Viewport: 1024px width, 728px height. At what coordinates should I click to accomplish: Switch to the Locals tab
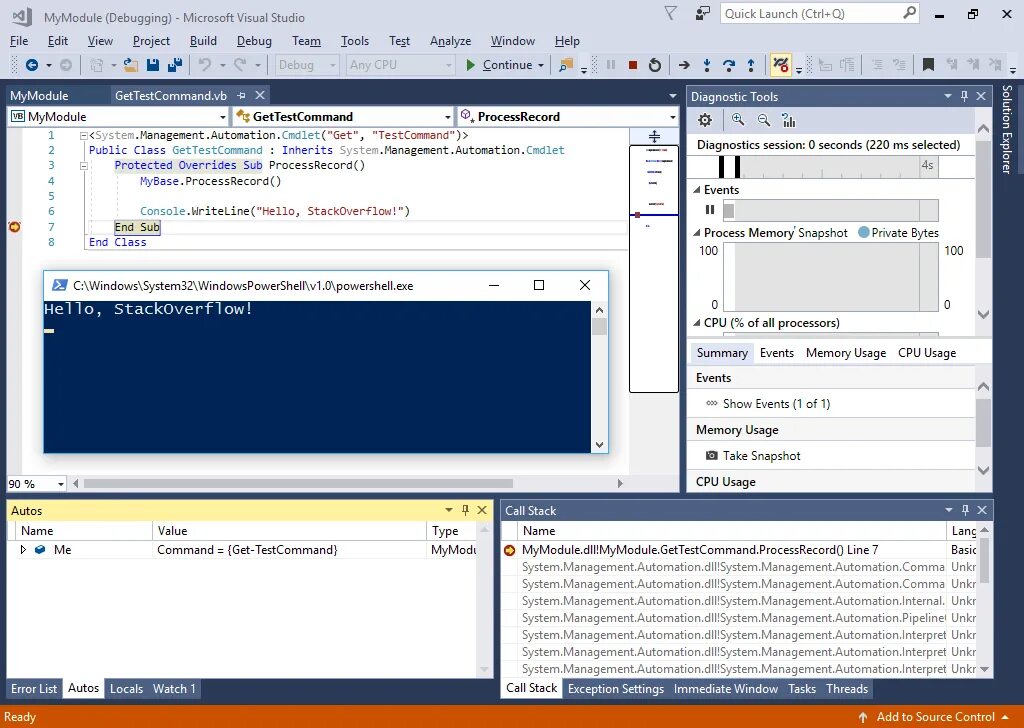pyautogui.click(x=126, y=688)
